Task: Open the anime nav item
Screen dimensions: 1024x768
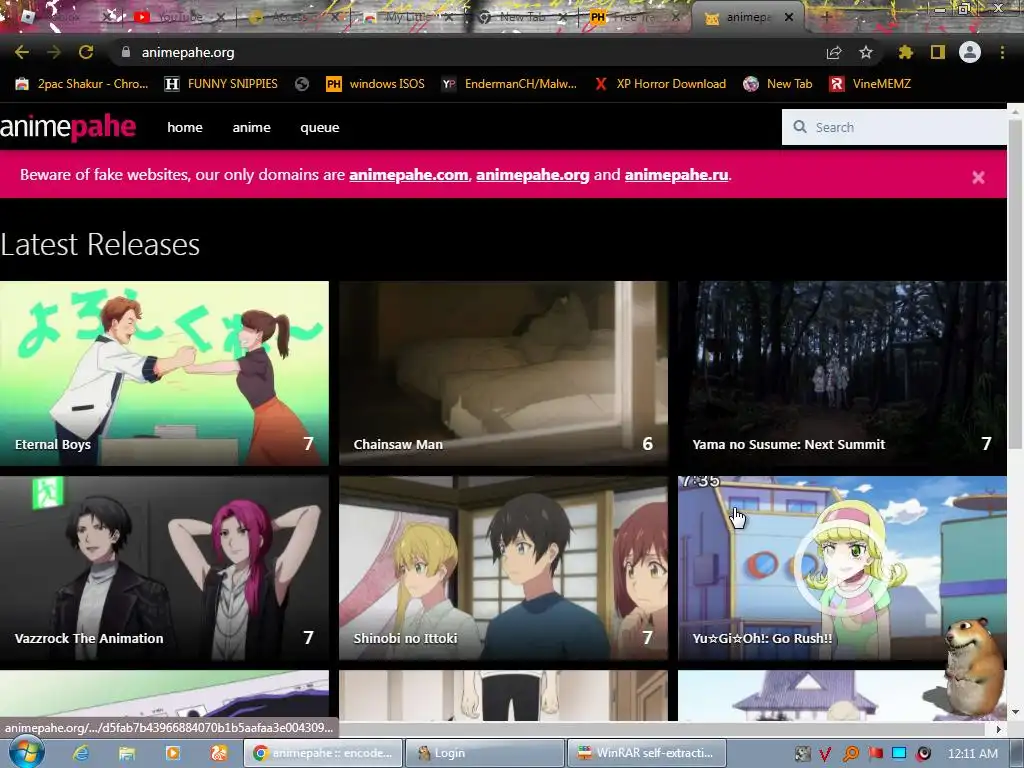Action: (x=251, y=127)
